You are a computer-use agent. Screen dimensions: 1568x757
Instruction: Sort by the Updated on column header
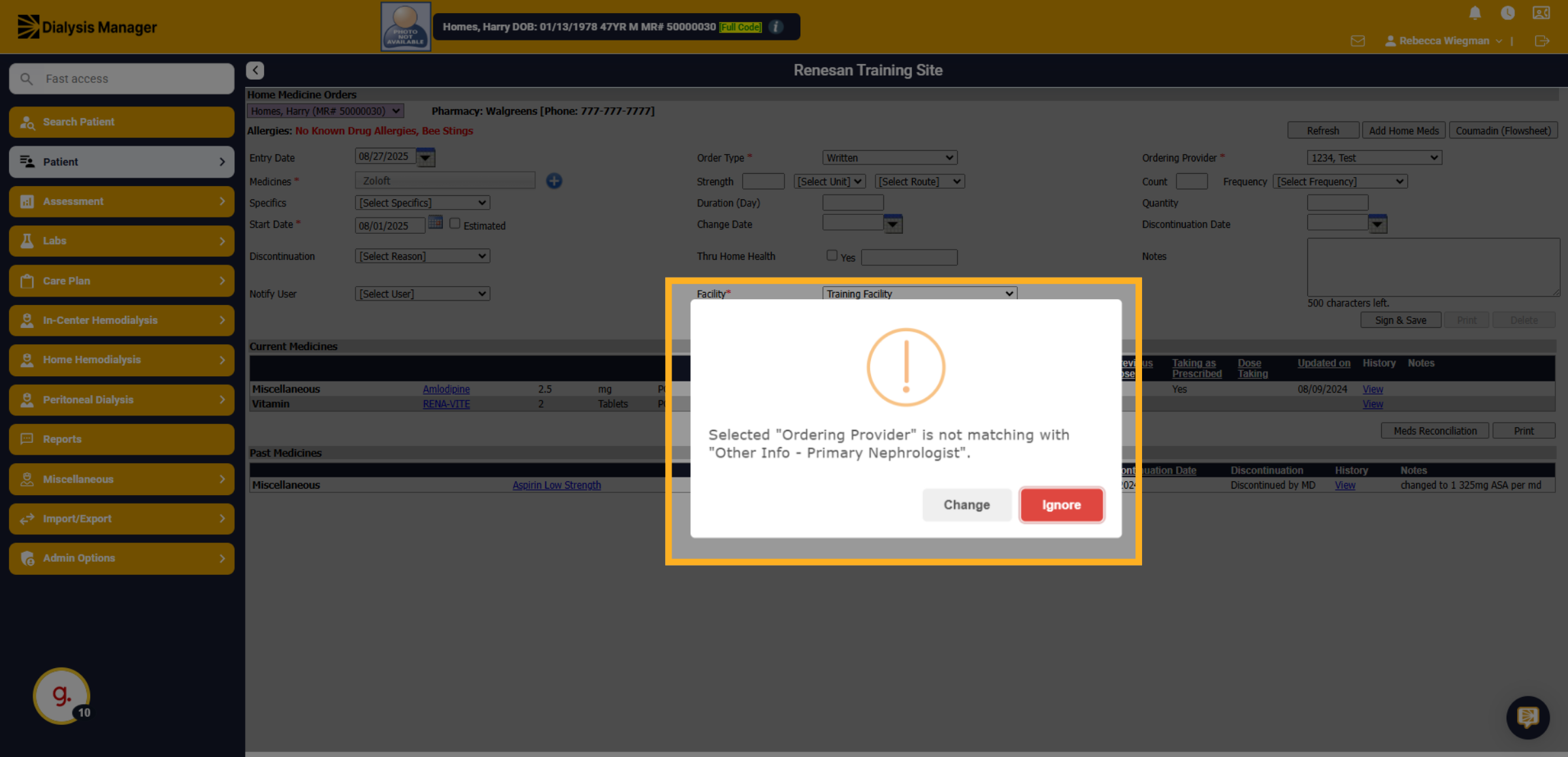(x=1324, y=363)
